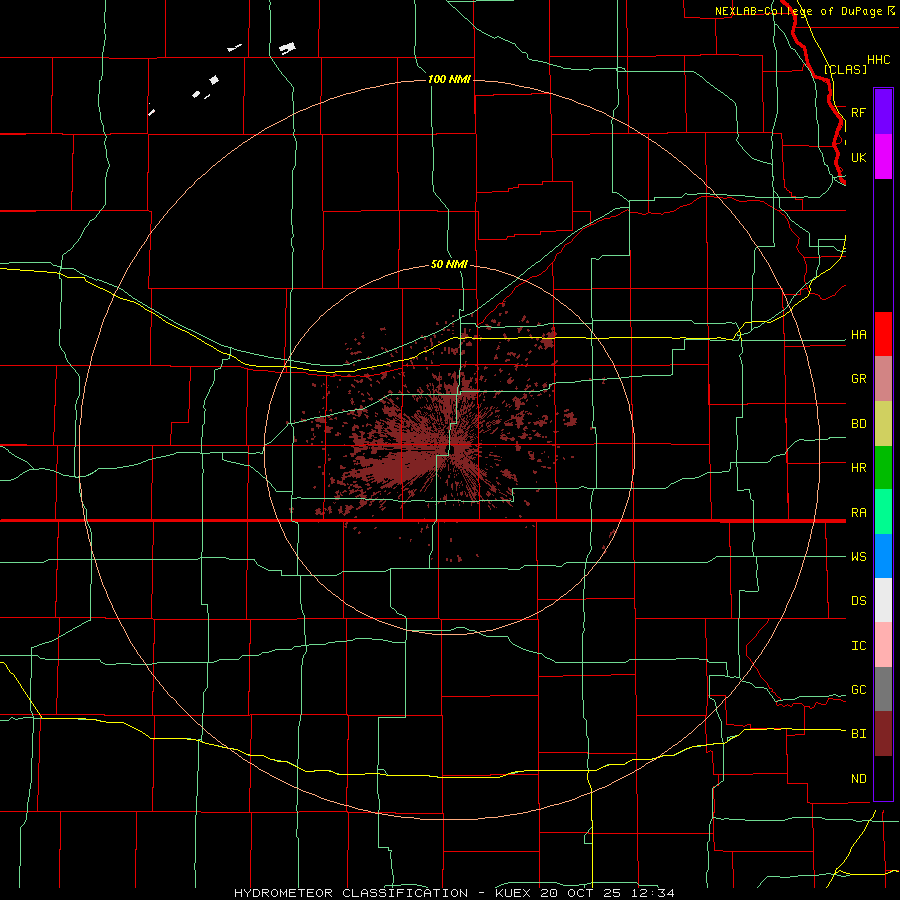
Task: Click the HR legend label
Action: (x=858, y=468)
